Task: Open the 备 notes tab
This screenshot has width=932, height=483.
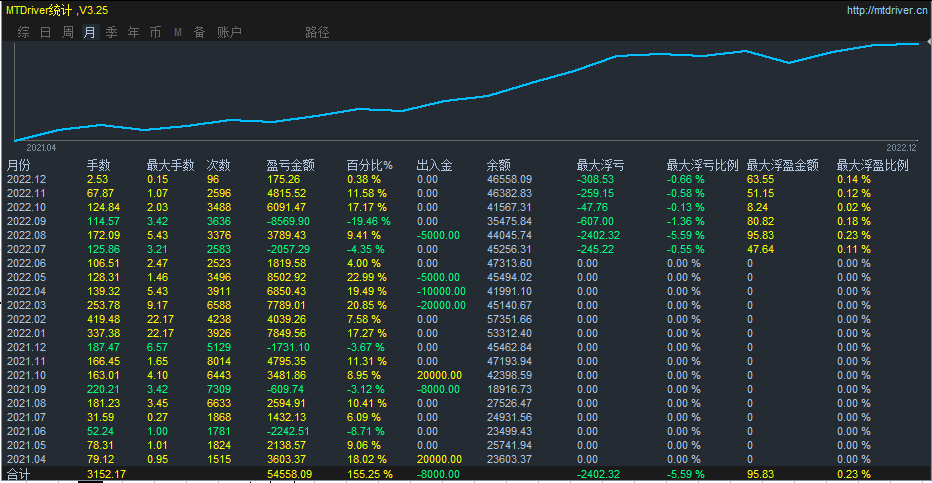Action: pos(200,32)
